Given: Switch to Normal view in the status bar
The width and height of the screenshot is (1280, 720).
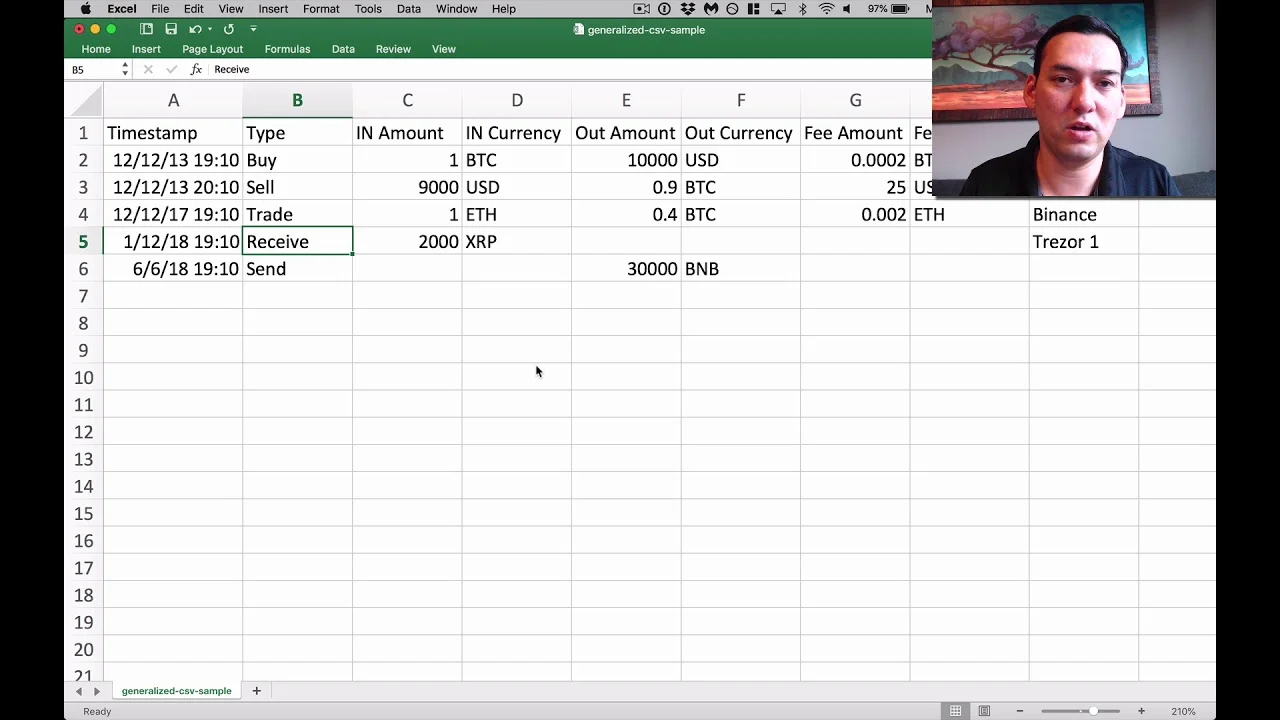Looking at the screenshot, I should pos(955,710).
